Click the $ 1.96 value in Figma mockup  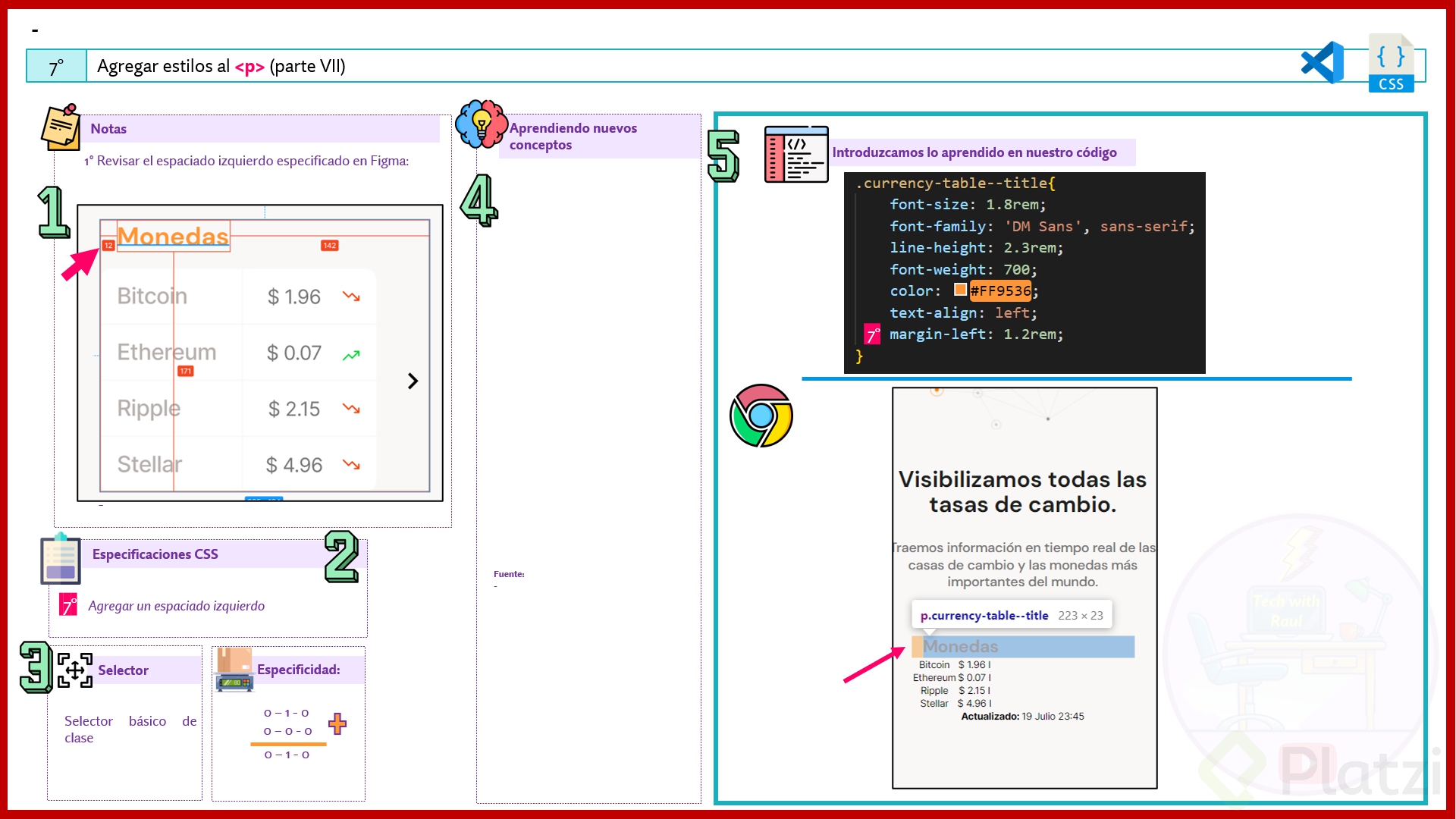pyautogui.click(x=294, y=297)
